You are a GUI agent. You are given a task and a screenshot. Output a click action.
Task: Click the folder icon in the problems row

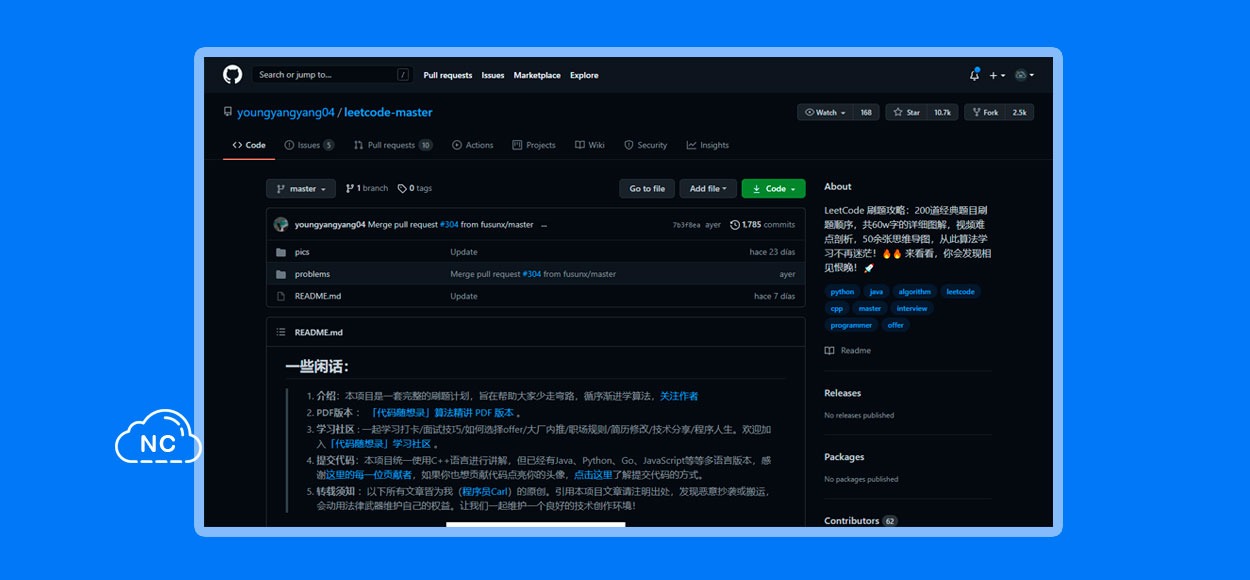[x=281, y=274]
